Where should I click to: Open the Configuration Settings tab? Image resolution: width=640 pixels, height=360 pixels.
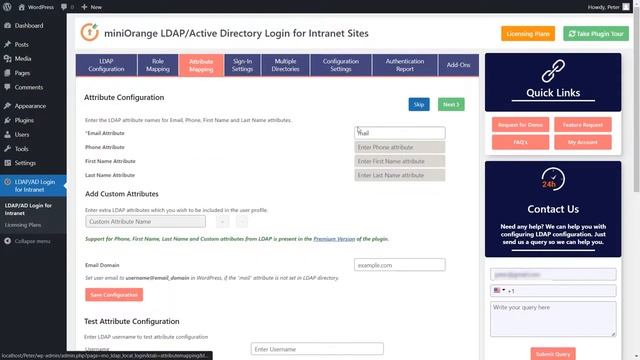click(x=341, y=65)
